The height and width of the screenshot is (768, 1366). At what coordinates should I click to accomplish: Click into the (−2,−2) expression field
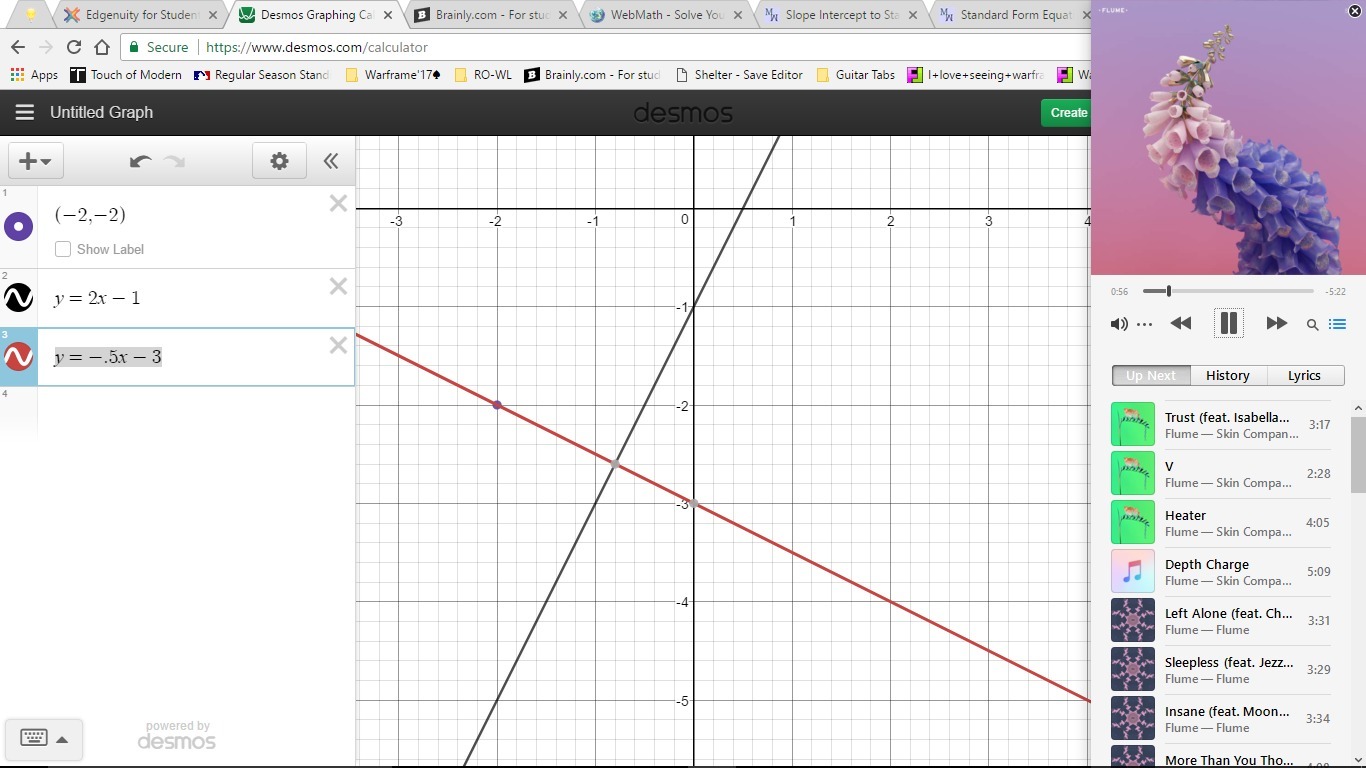pyautogui.click(x=90, y=215)
